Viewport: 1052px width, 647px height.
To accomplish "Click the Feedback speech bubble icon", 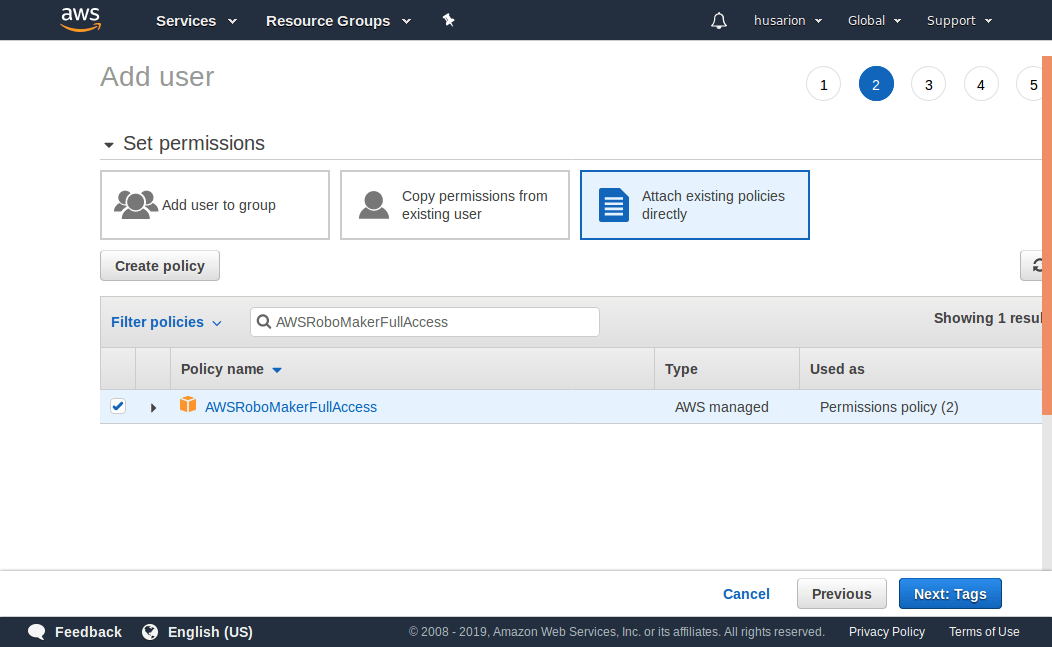I will coord(37,632).
